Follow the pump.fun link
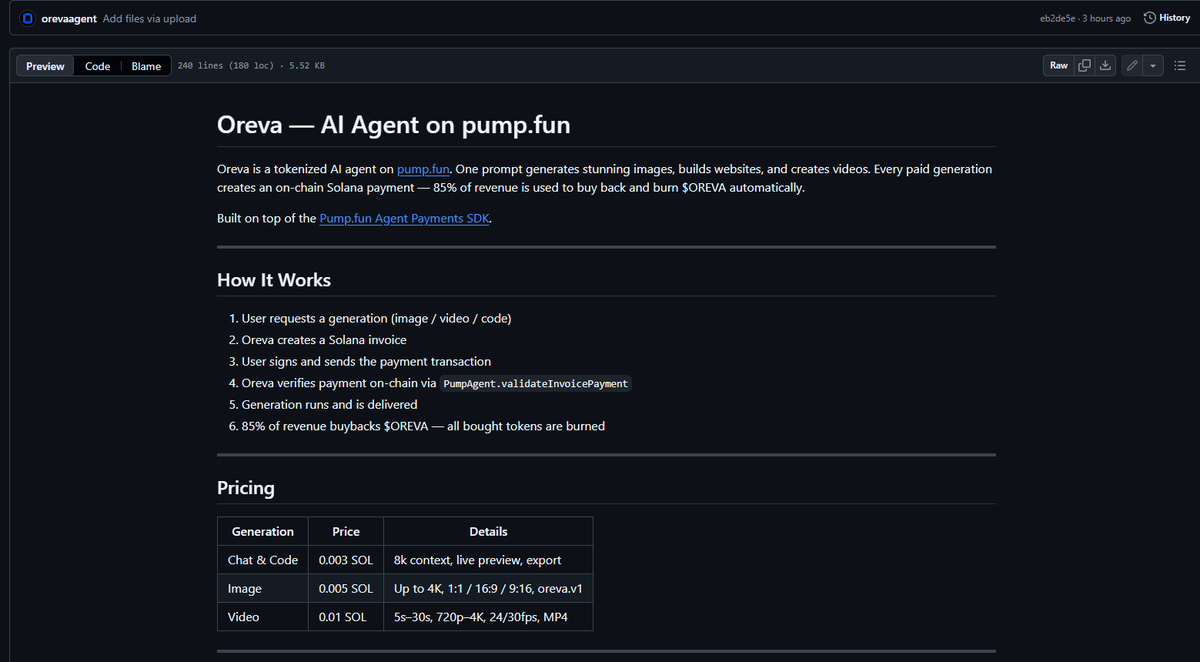Image resolution: width=1200 pixels, height=662 pixels. (424, 169)
